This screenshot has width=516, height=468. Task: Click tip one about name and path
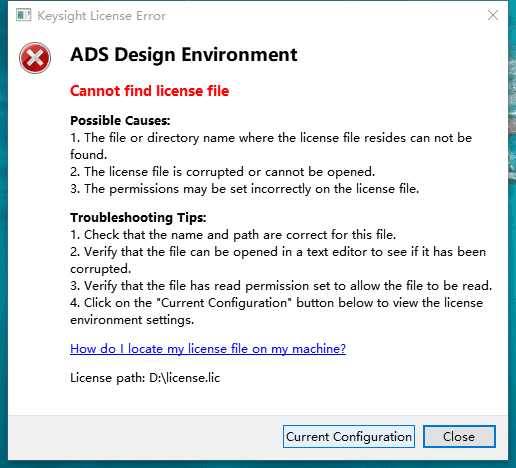tap(233, 235)
